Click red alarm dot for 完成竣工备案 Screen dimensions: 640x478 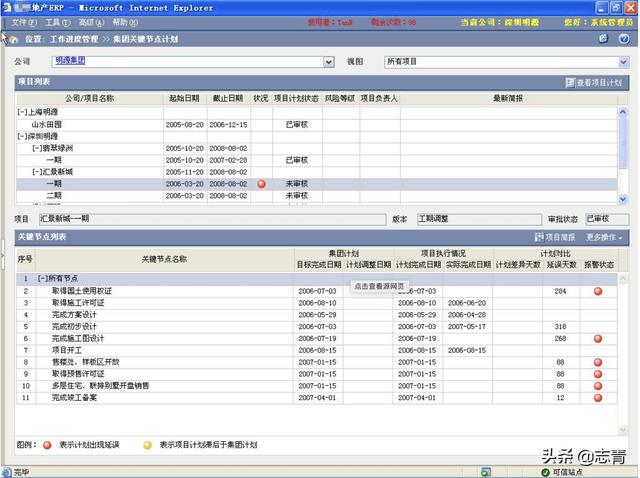(x=598, y=398)
